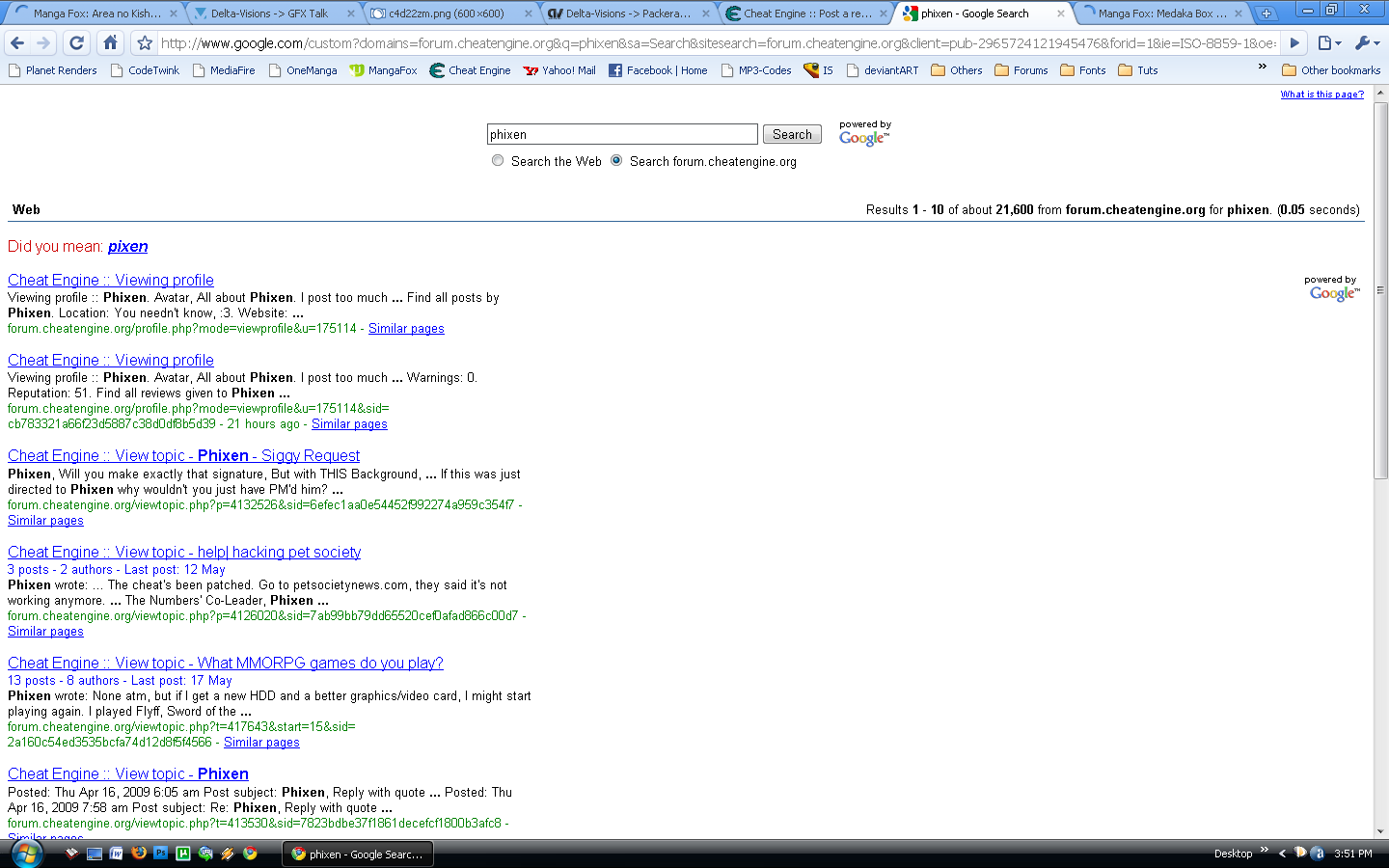This screenshot has height=868, width=1389.
Task: Open the CodeTwink bookmark
Action: point(145,70)
